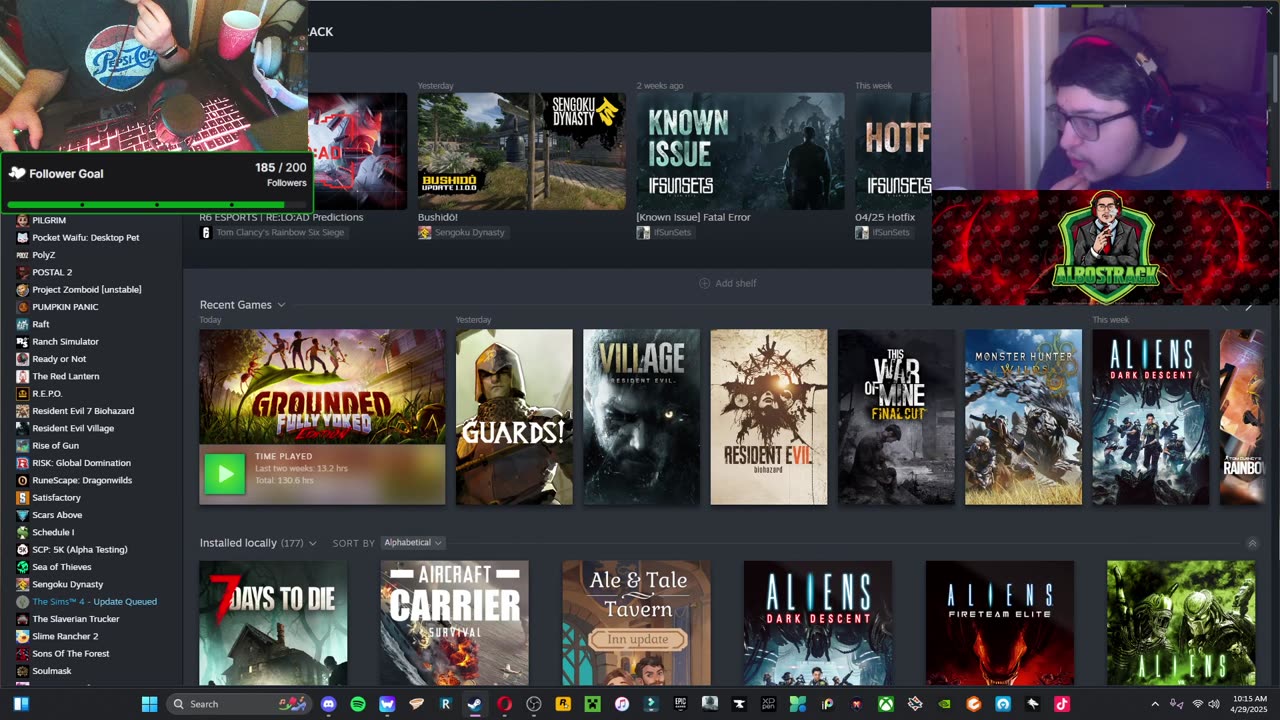Click the taskbar Search box
The width and height of the screenshot is (1280, 720).
[x=238, y=704]
